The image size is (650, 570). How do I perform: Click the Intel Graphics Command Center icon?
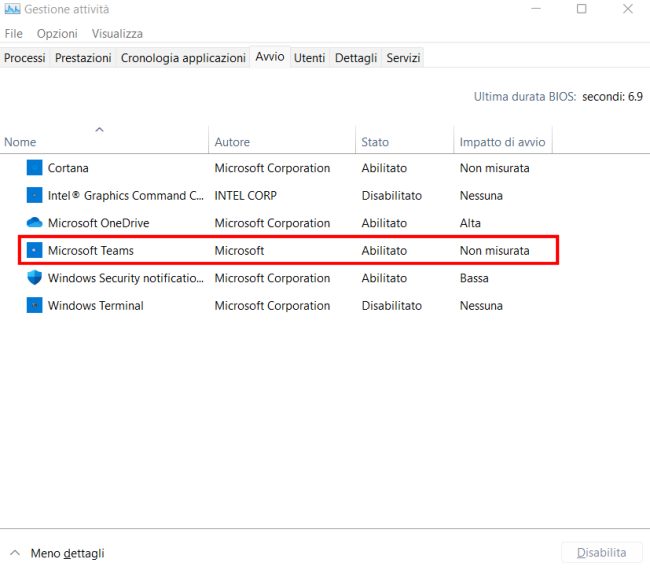[34, 195]
